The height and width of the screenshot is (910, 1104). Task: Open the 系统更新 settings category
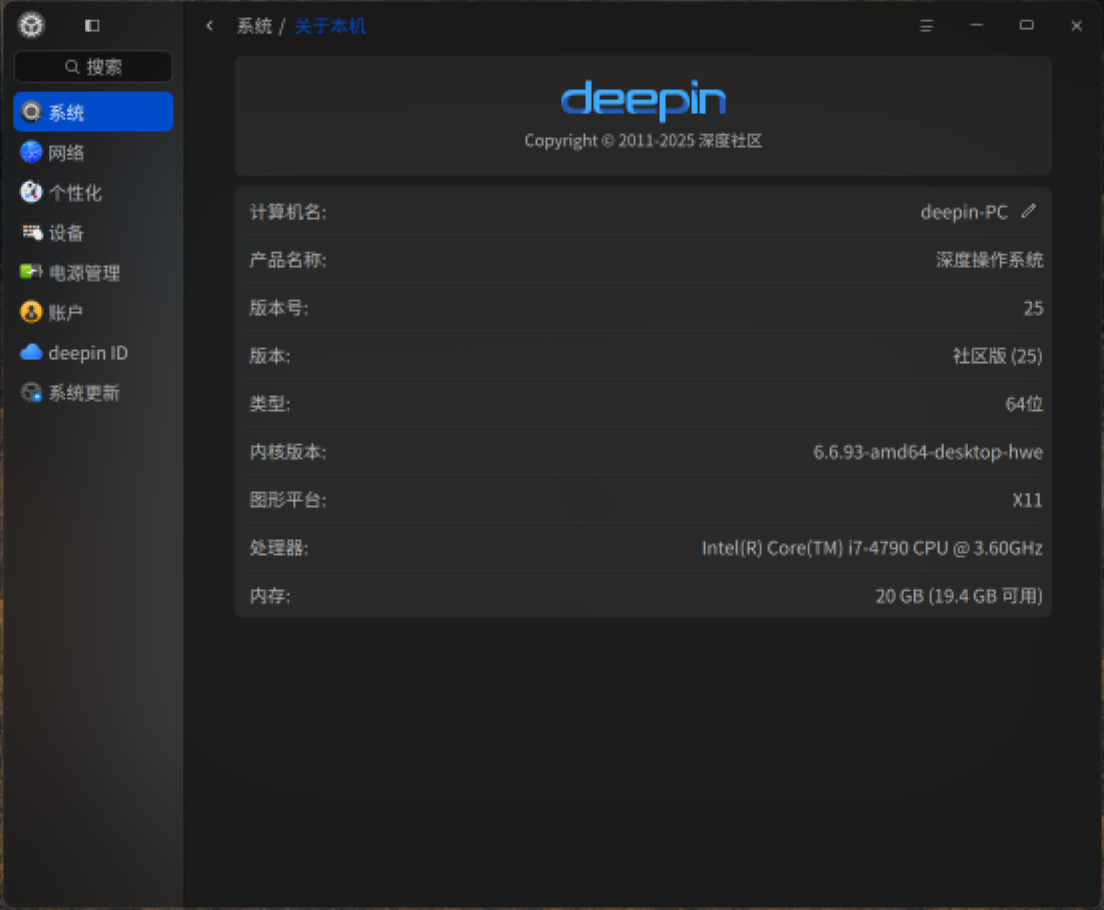[x=93, y=392]
